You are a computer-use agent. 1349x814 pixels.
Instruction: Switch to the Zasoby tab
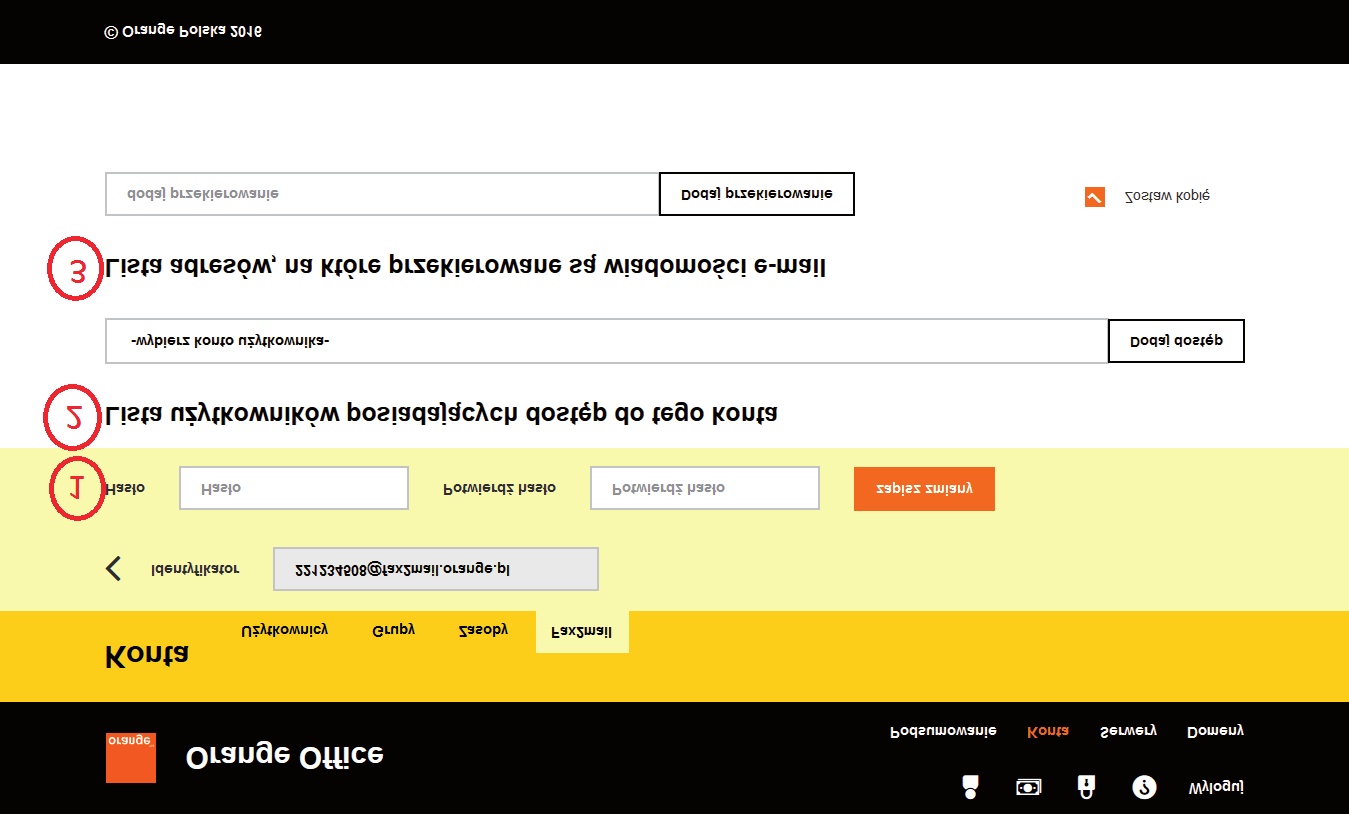483,630
